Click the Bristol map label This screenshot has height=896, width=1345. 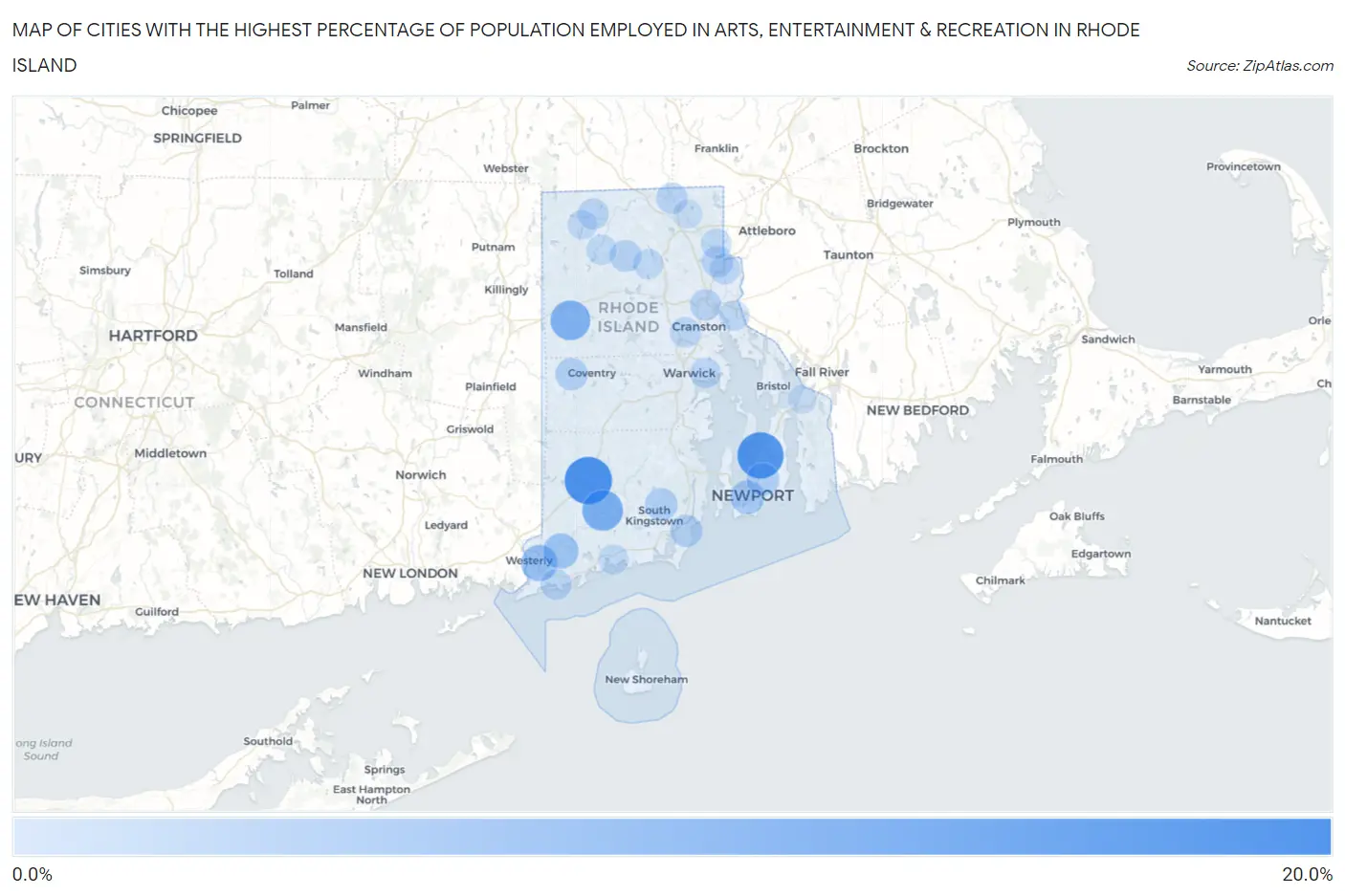pyautogui.click(x=773, y=386)
